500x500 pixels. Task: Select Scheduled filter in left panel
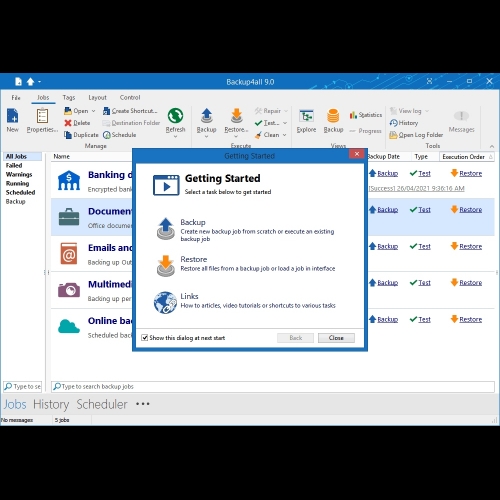point(20,193)
